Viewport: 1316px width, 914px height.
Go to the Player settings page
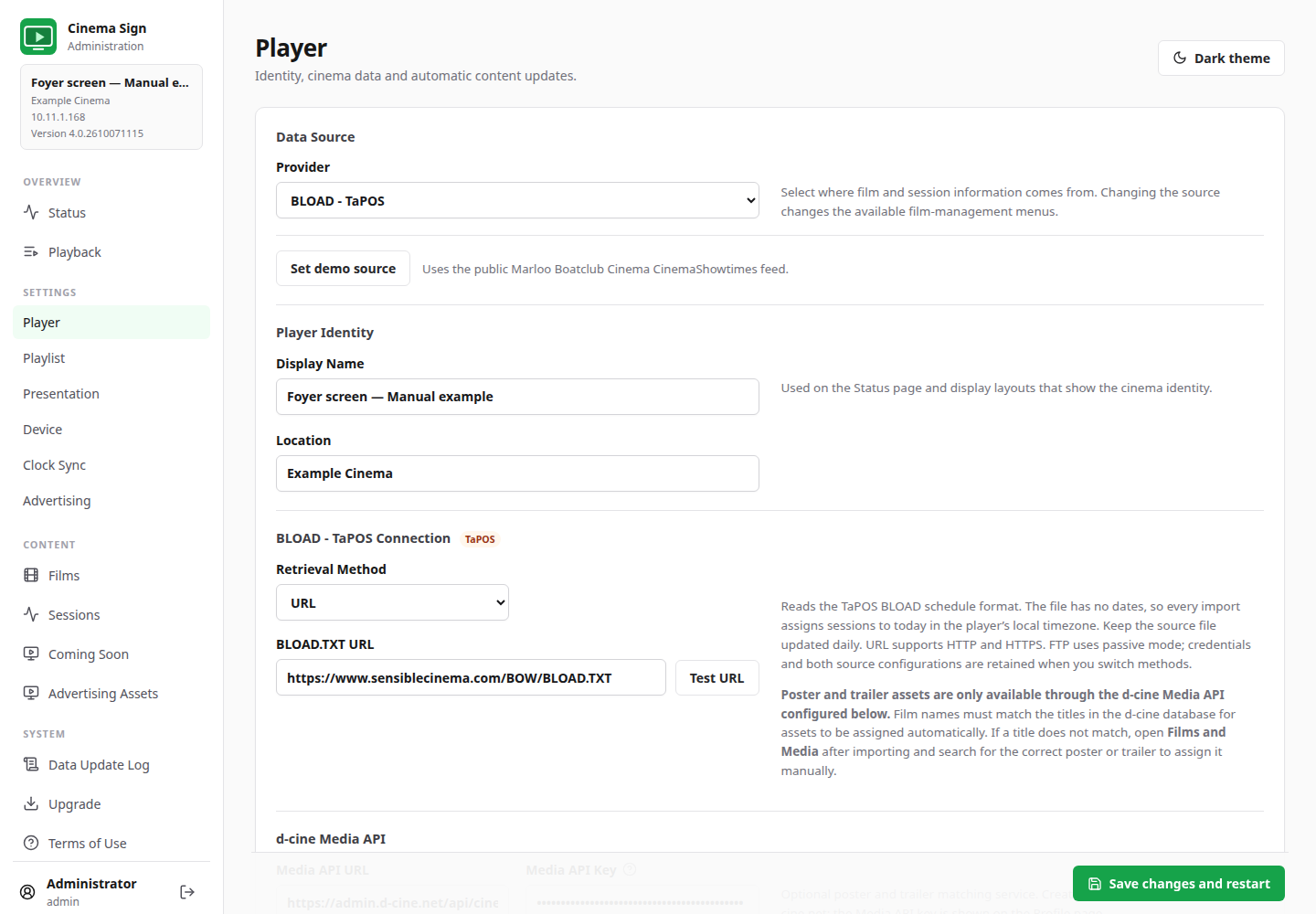click(x=111, y=323)
